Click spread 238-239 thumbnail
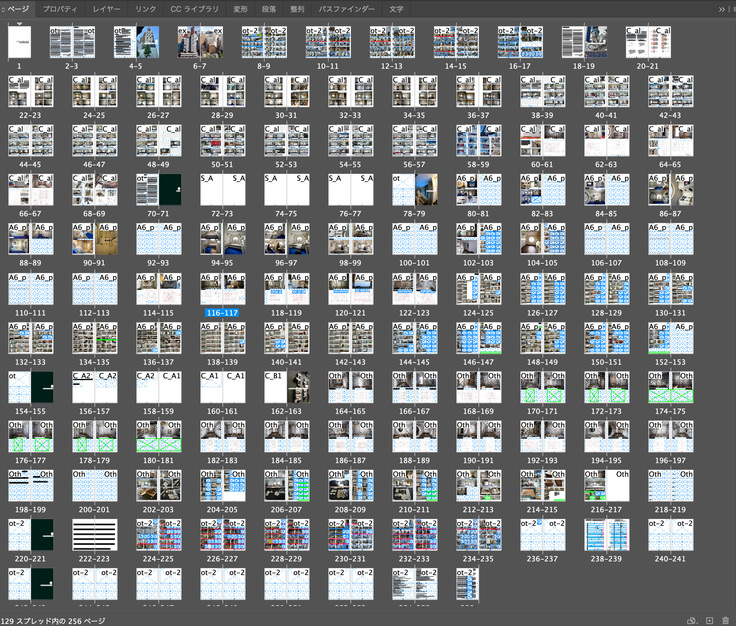The image size is (736, 626). 606,536
